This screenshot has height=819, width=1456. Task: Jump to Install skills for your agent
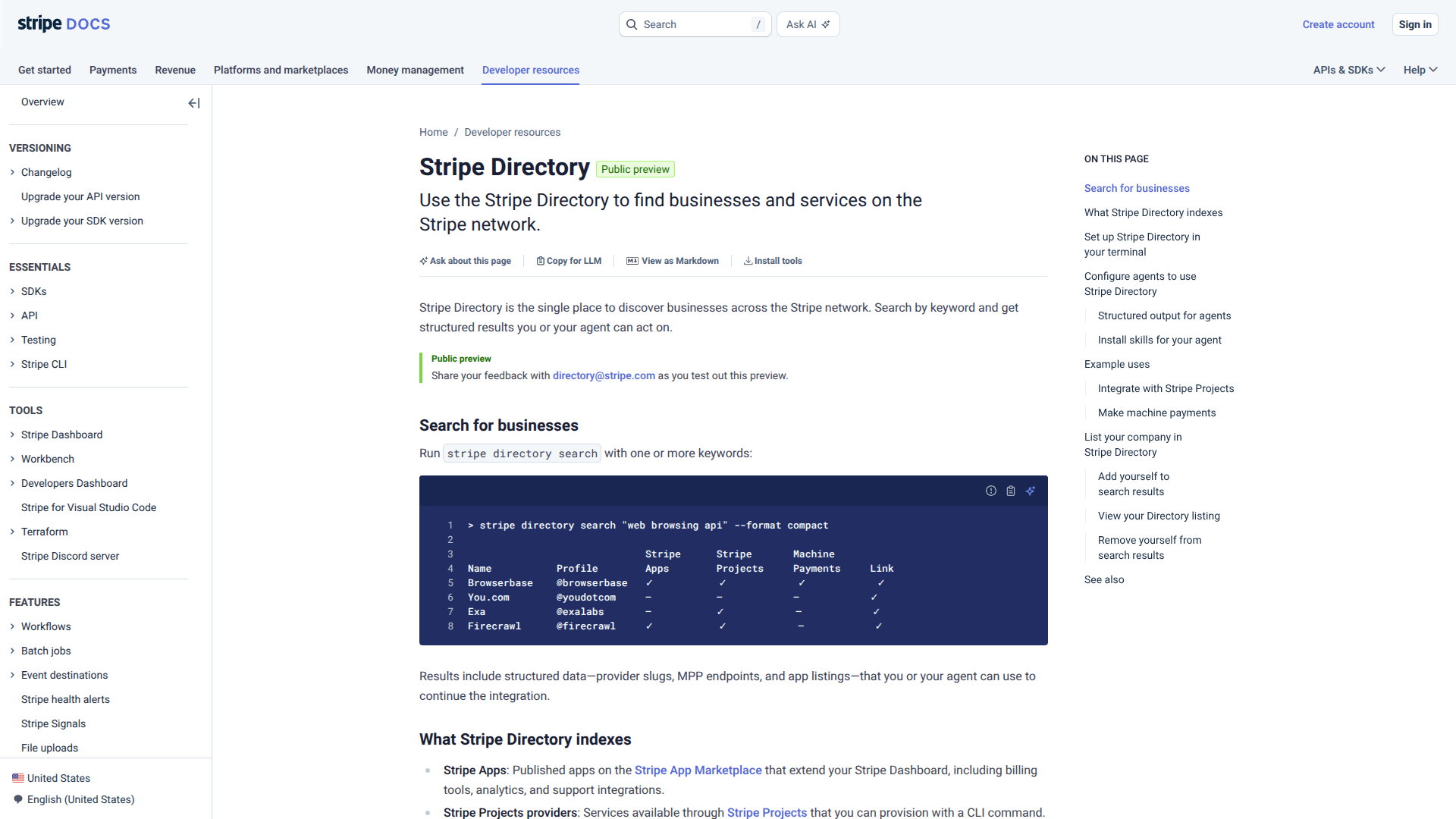pos(1159,340)
